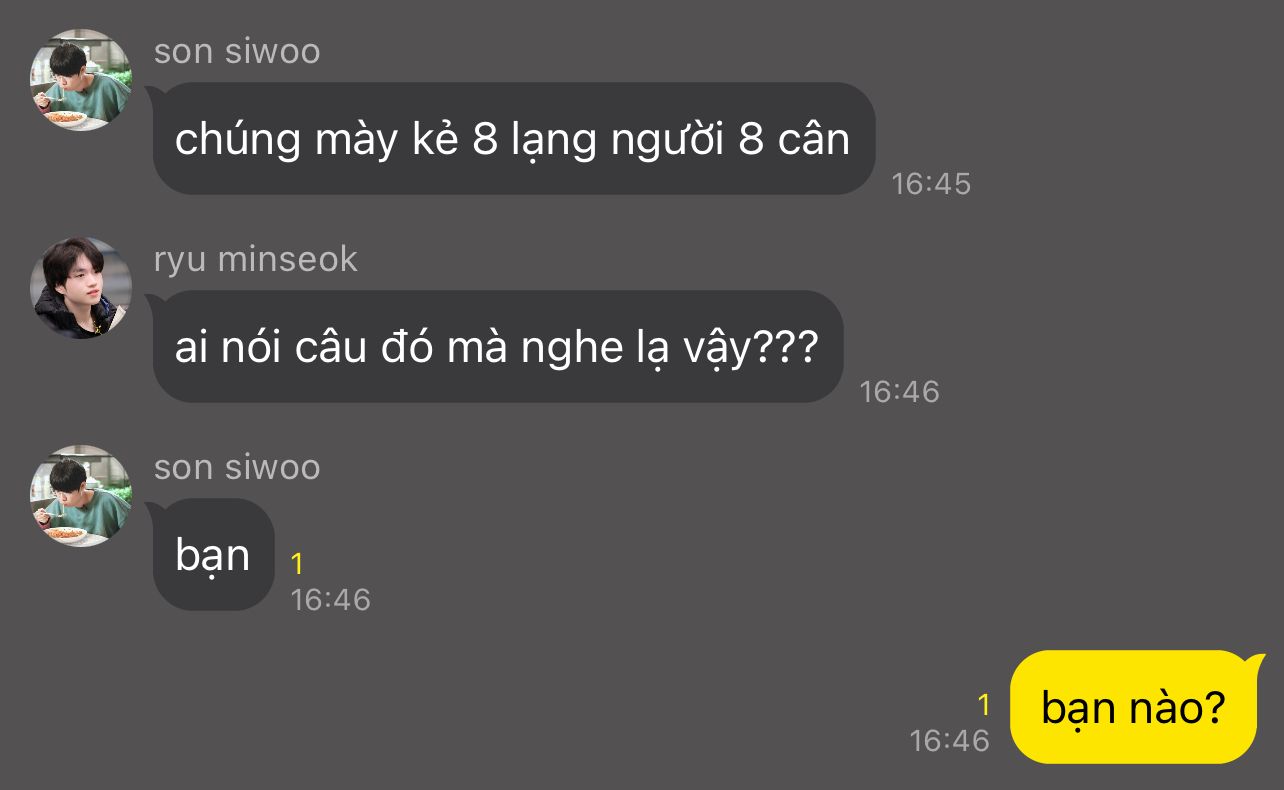Click the ryu minseok sender name
The image size is (1284, 790).
coord(256,260)
